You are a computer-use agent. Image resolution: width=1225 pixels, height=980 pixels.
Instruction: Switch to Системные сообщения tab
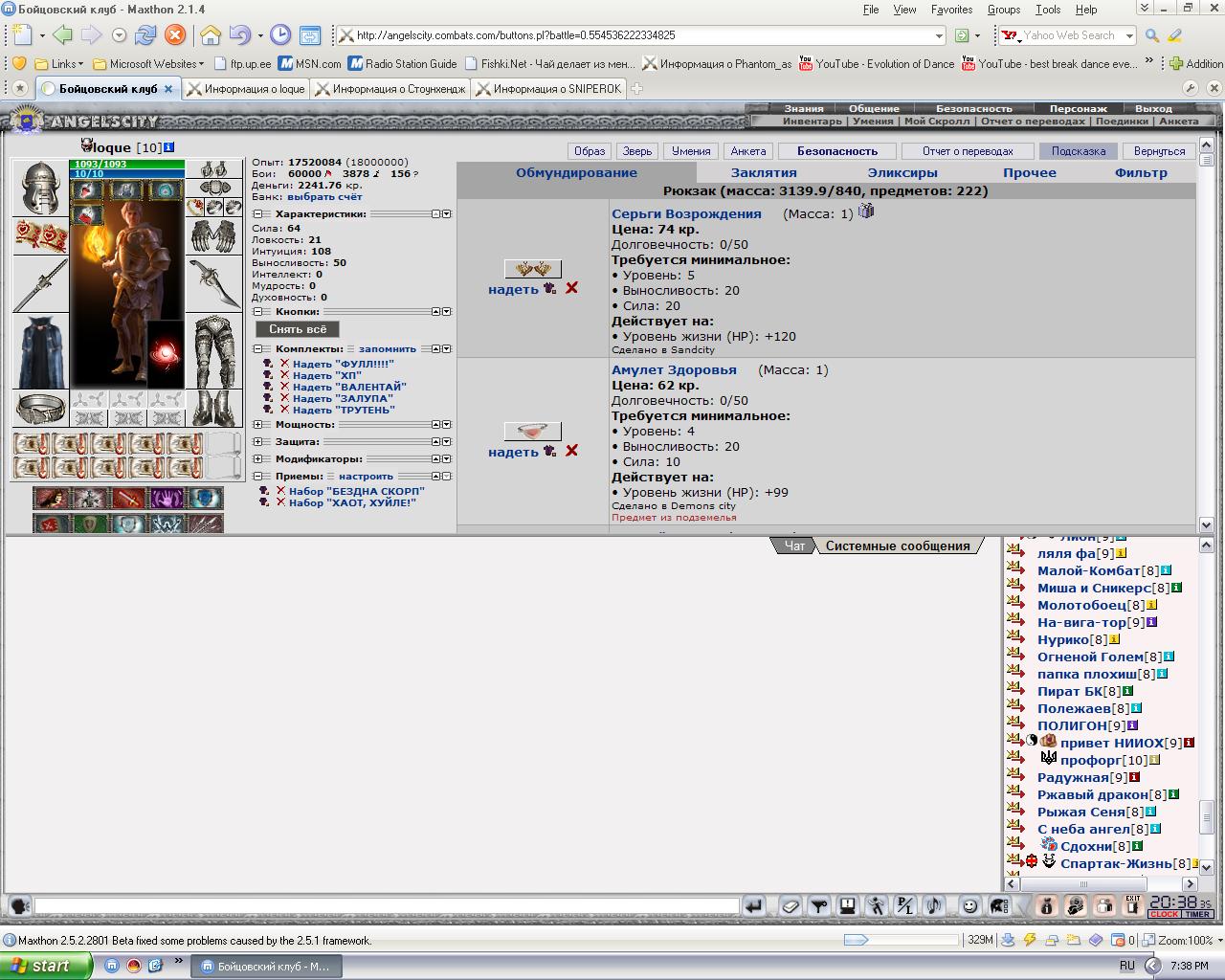(x=898, y=546)
